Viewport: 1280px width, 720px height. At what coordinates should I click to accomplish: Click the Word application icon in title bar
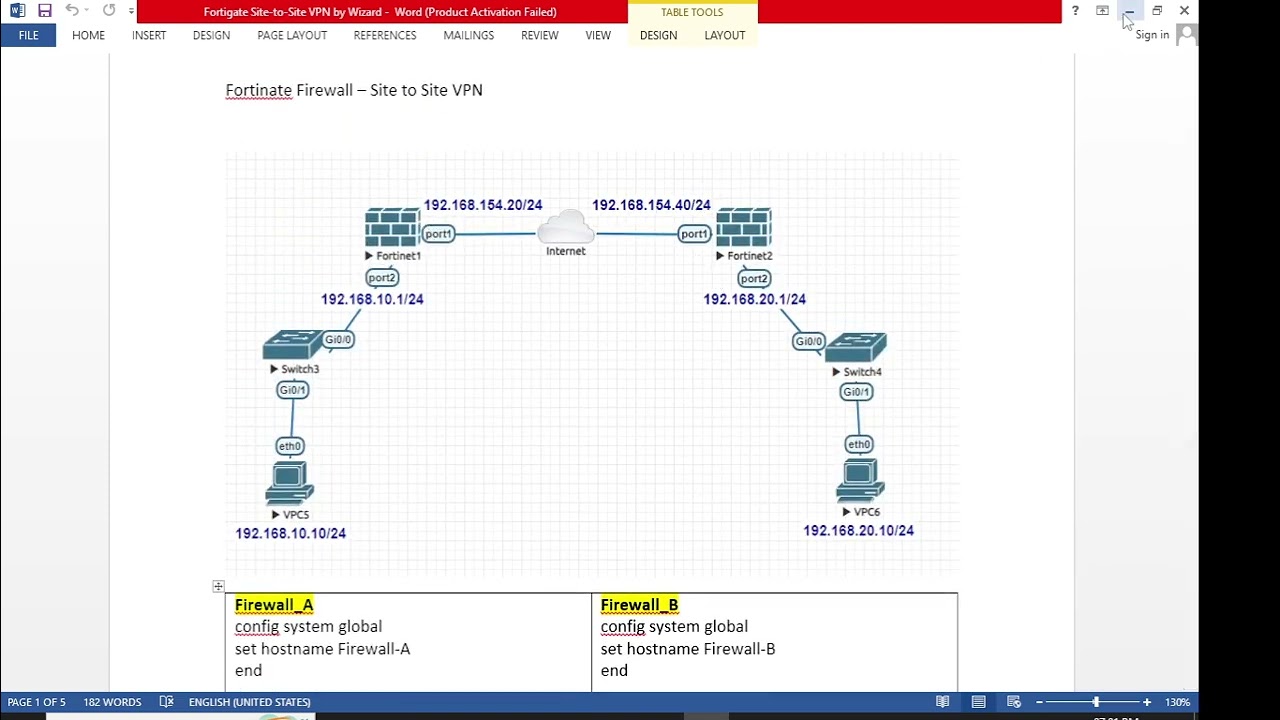(x=17, y=11)
